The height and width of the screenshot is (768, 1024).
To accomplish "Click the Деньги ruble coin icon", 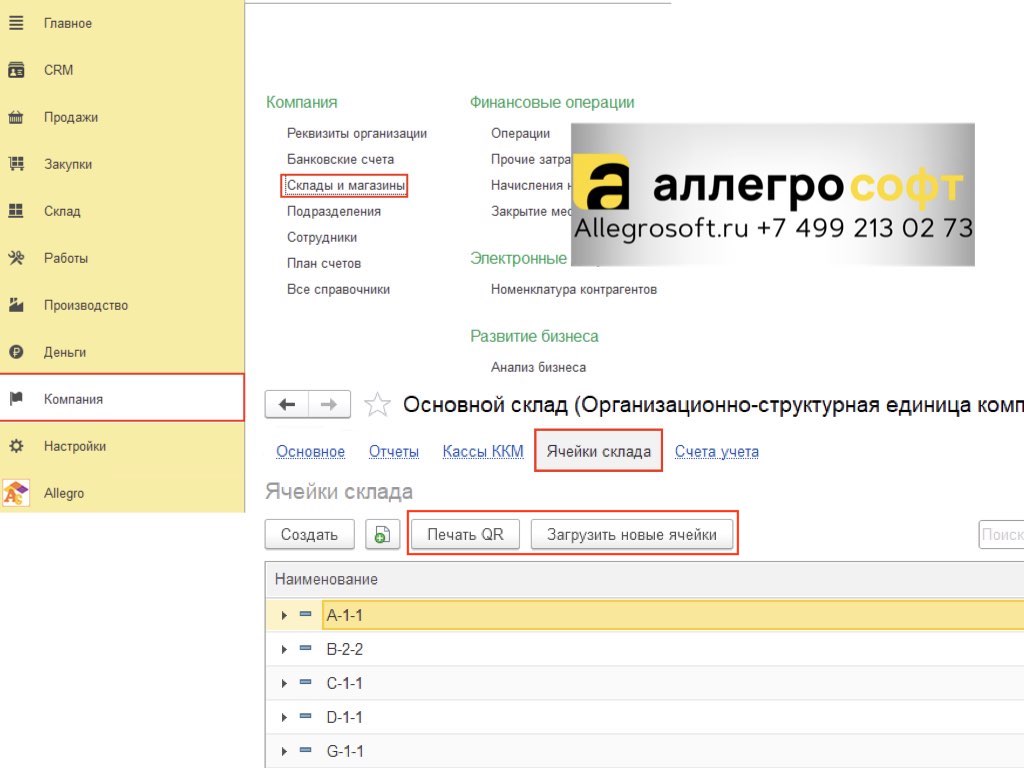I will pos(16,352).
